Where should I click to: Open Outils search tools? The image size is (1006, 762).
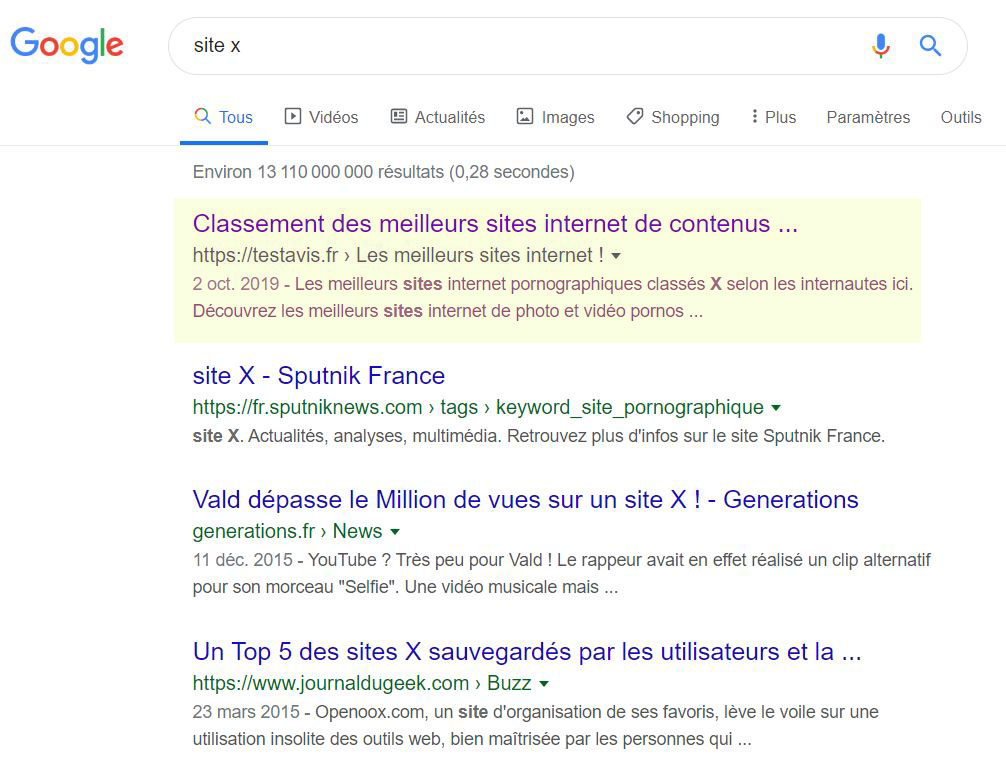[961, 117]
